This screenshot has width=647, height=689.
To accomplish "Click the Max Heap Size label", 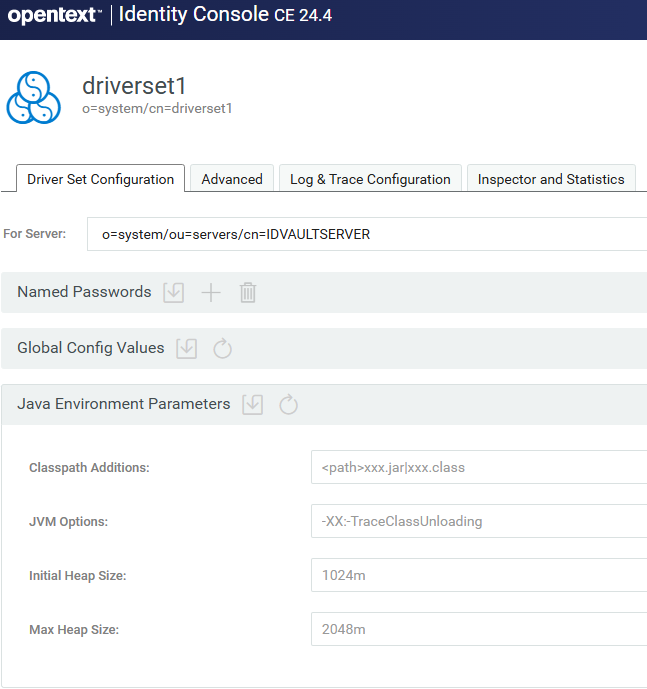I will click(x=74, y=630).
